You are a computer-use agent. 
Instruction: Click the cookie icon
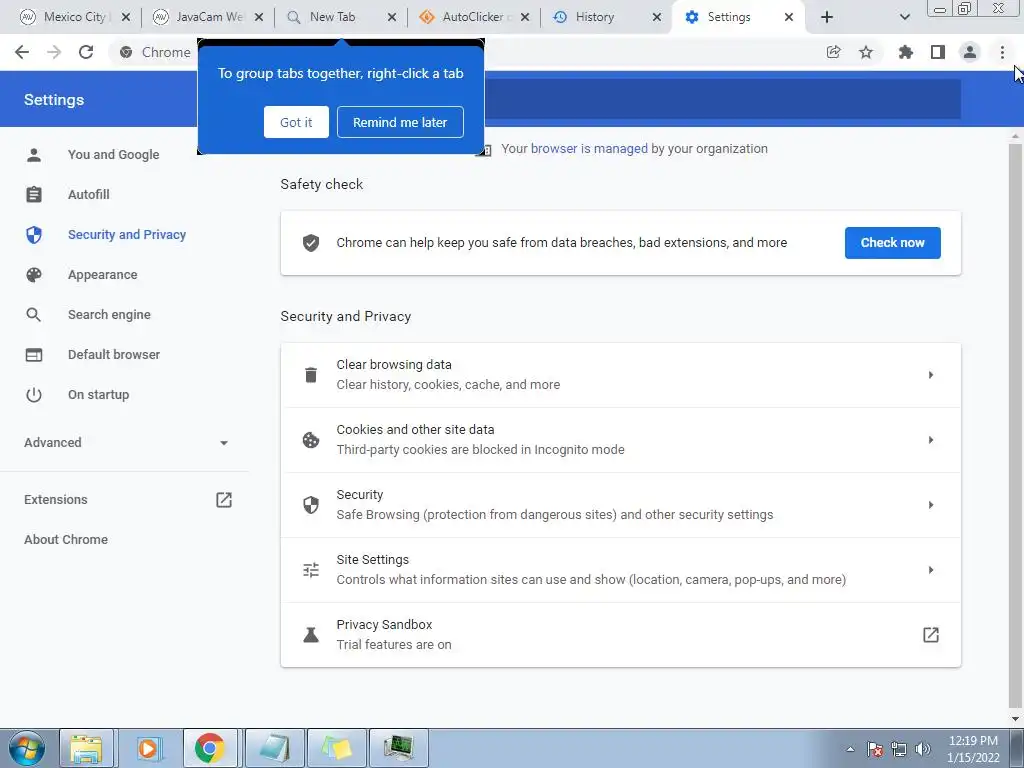pyautogui.click(x=311, y=440)
